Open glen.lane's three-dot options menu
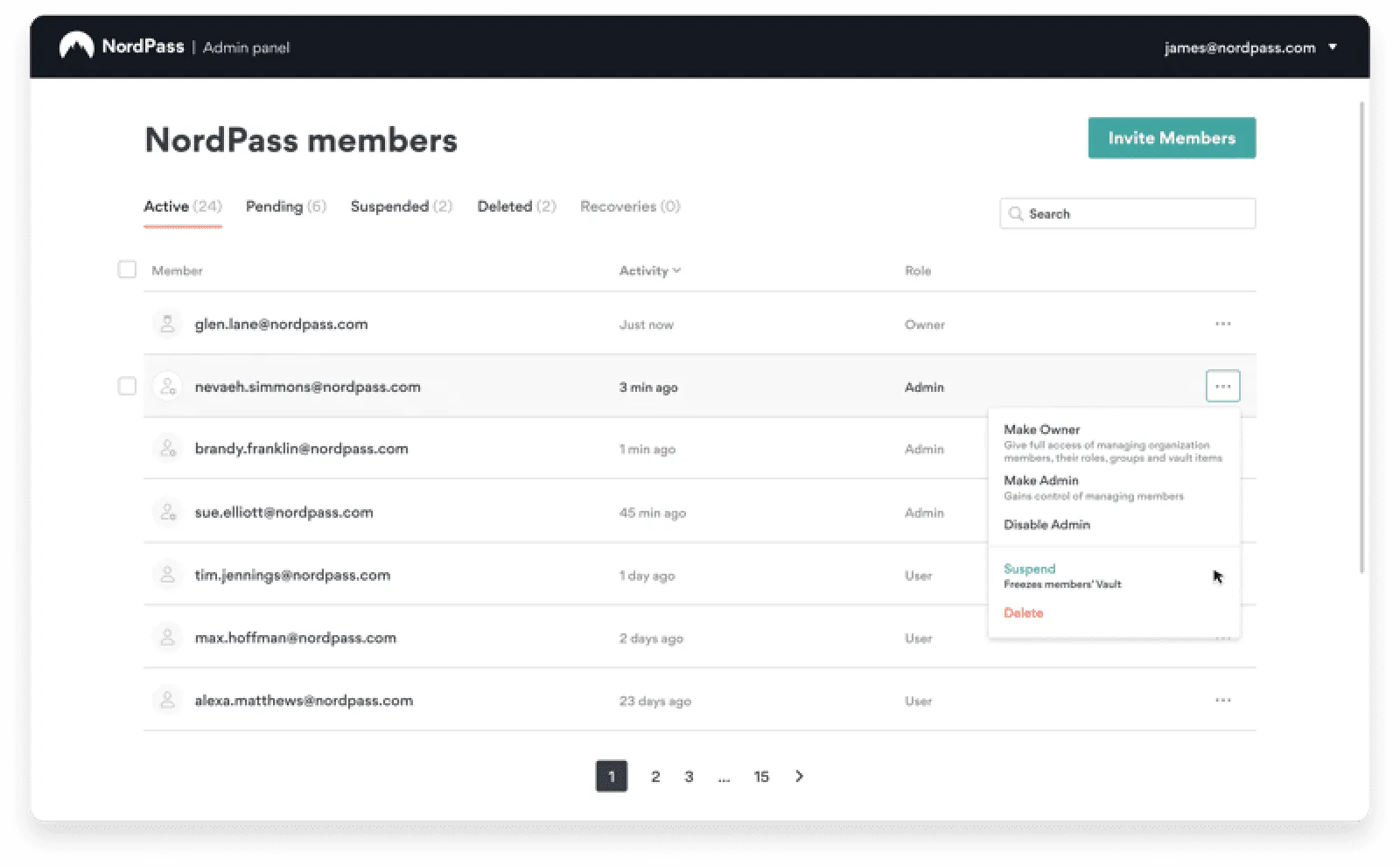This screenshot has width=1400, height=866. click(x=1222, y=325)
